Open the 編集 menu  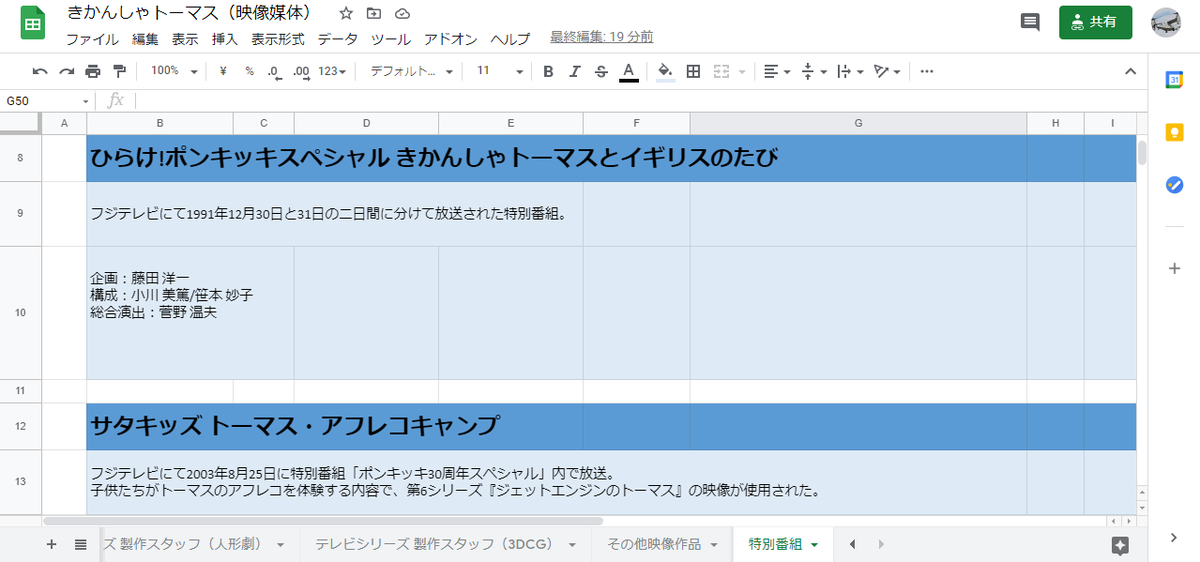[145, 39]
